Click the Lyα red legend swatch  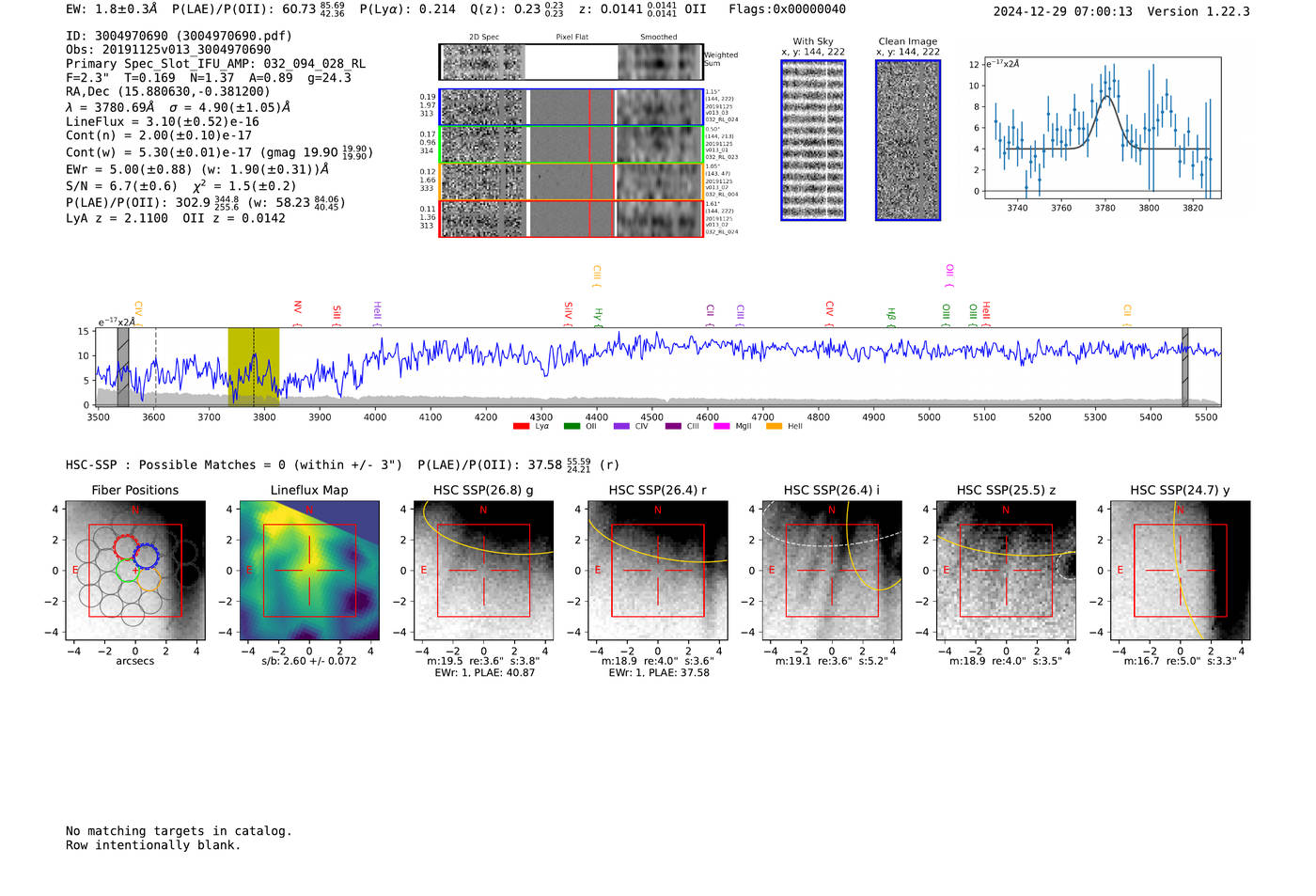(x=521, y=426)
